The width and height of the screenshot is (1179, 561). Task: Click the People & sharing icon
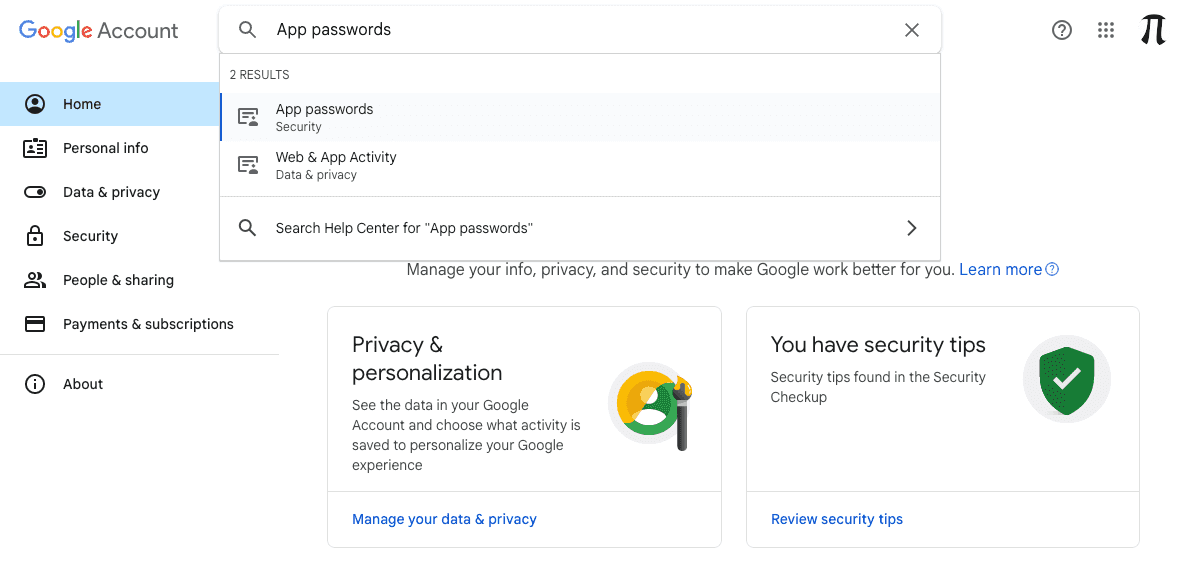click(x=35, y=280)
